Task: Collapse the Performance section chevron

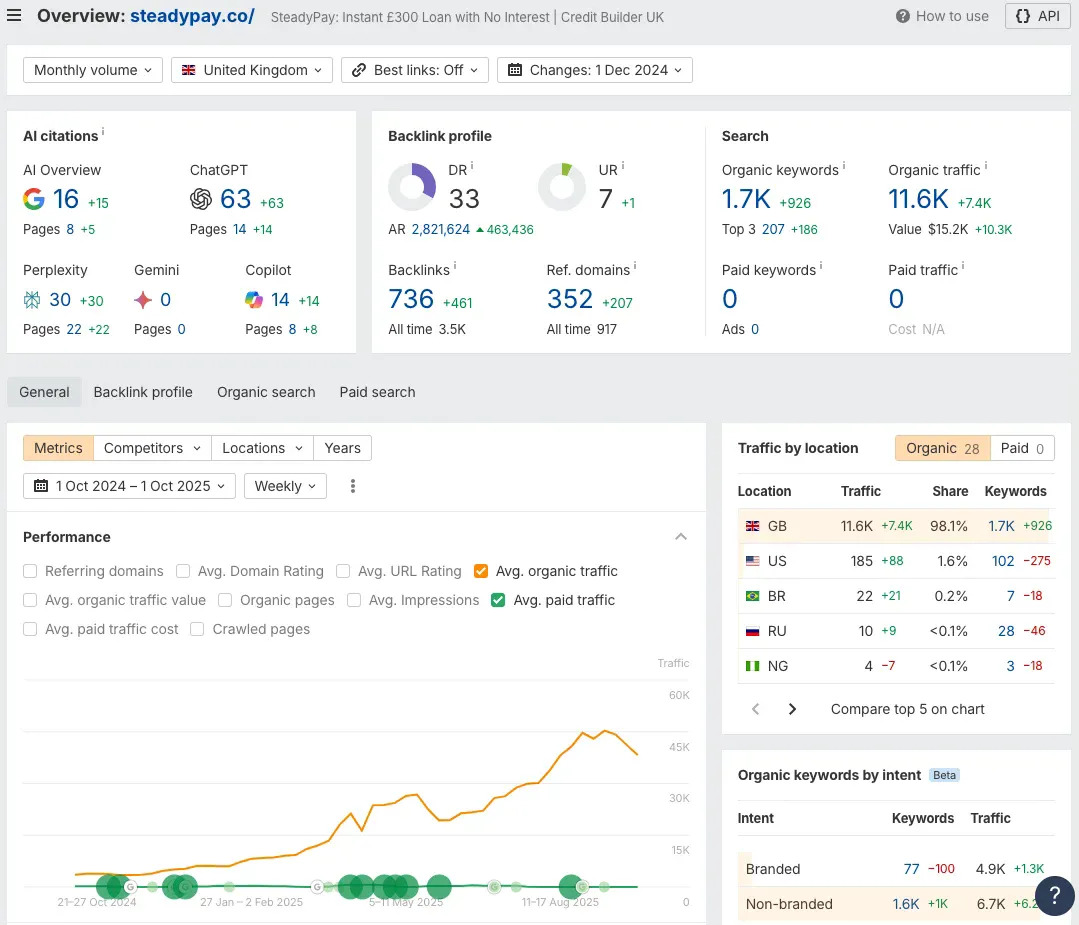Action: pos(681,537)
